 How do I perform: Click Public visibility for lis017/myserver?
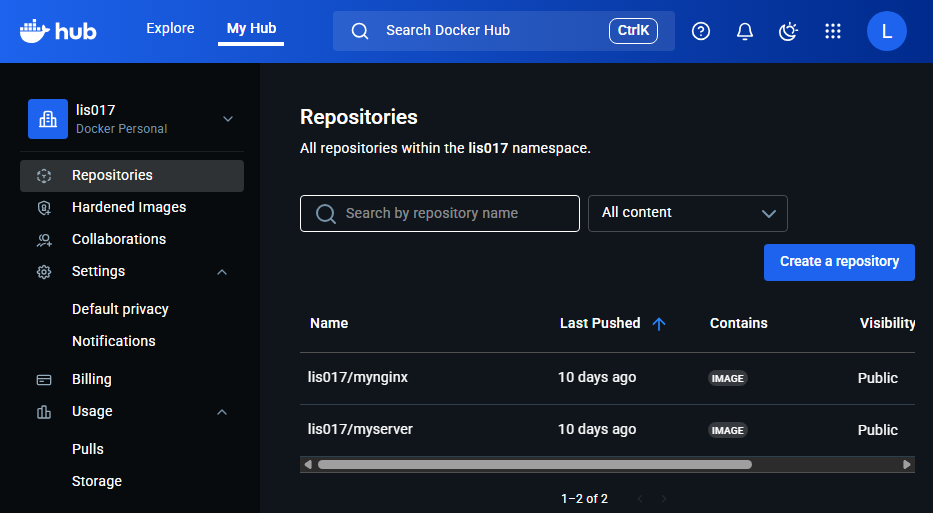pyautogui.click(x=878, y=430)
